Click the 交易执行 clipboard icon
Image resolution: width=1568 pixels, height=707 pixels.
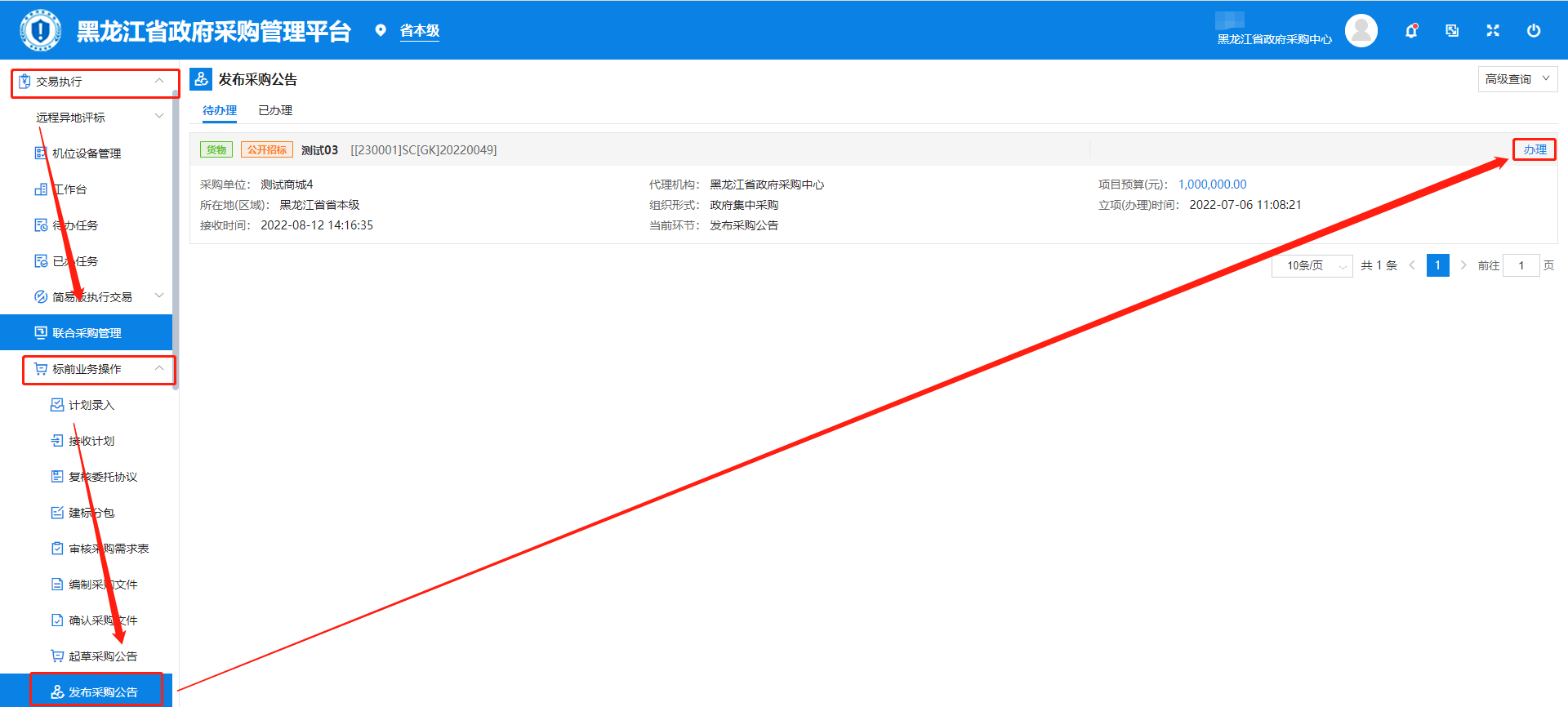(24, 82)
